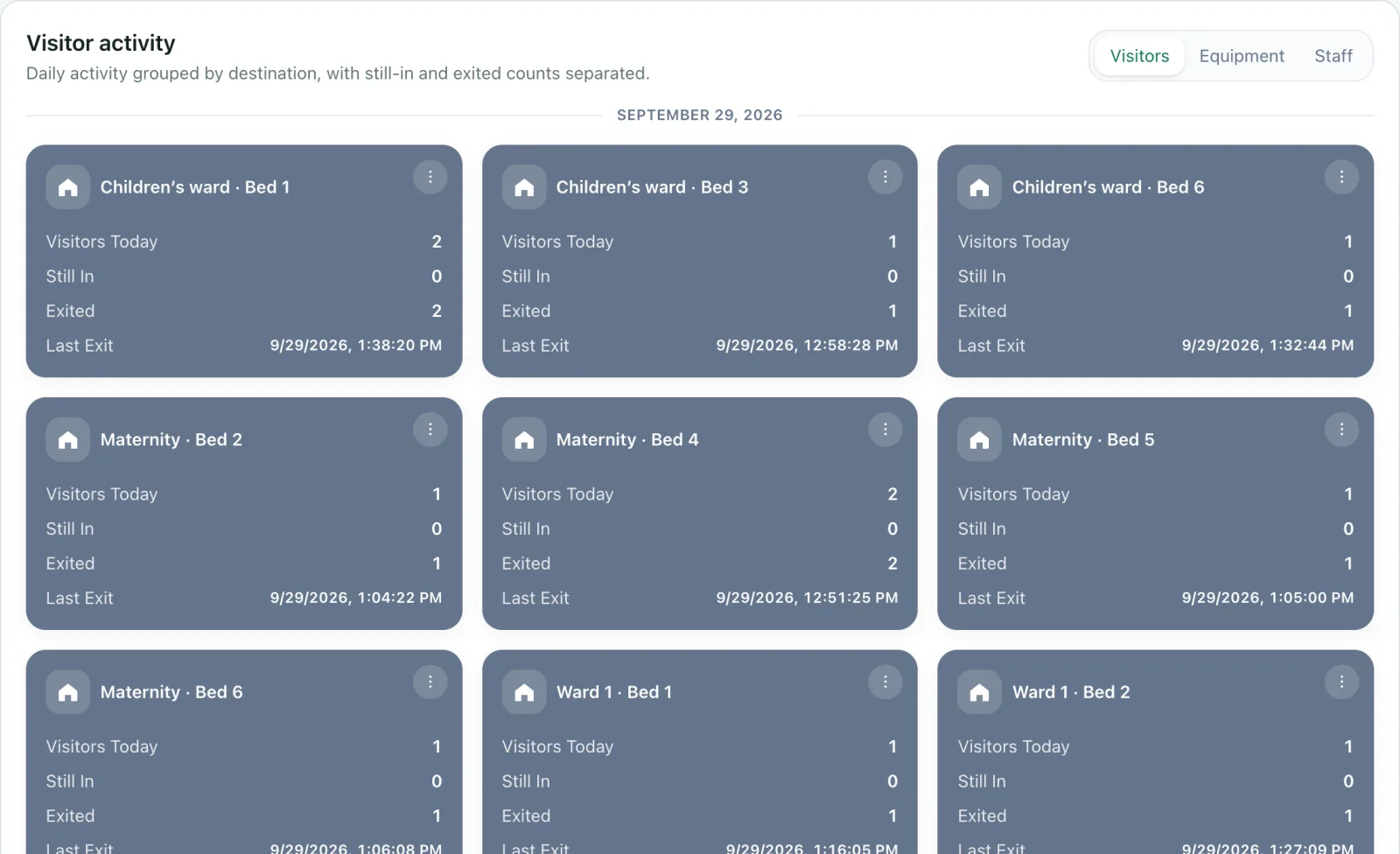Click the Ward 1 · Bed 2 title
The width and height of the screenshot is (1400, 854).
pyautogui.click(x=1071, y=692)
